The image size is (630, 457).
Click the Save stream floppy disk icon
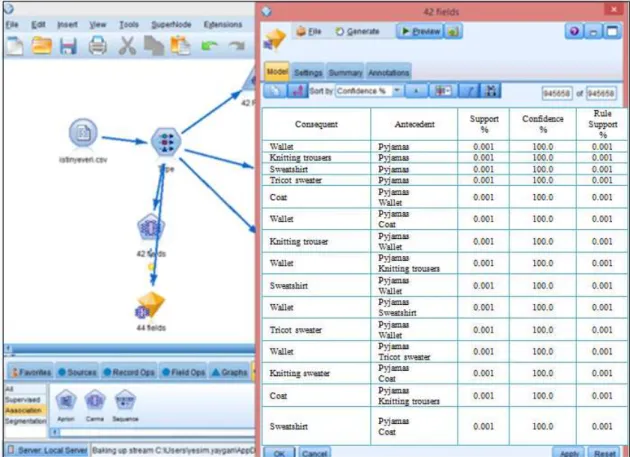point(68,46)
